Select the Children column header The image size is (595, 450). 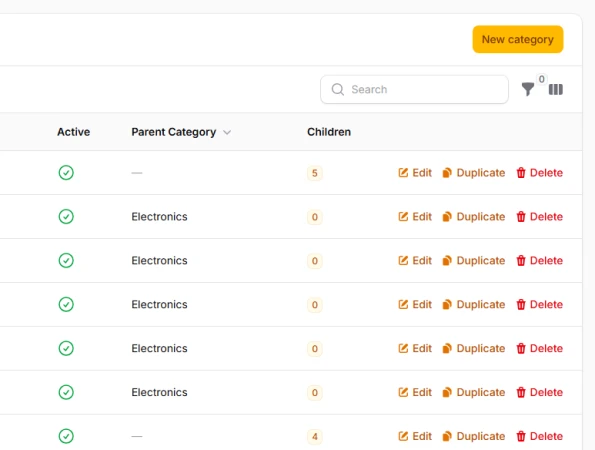[x=329, y=132]
